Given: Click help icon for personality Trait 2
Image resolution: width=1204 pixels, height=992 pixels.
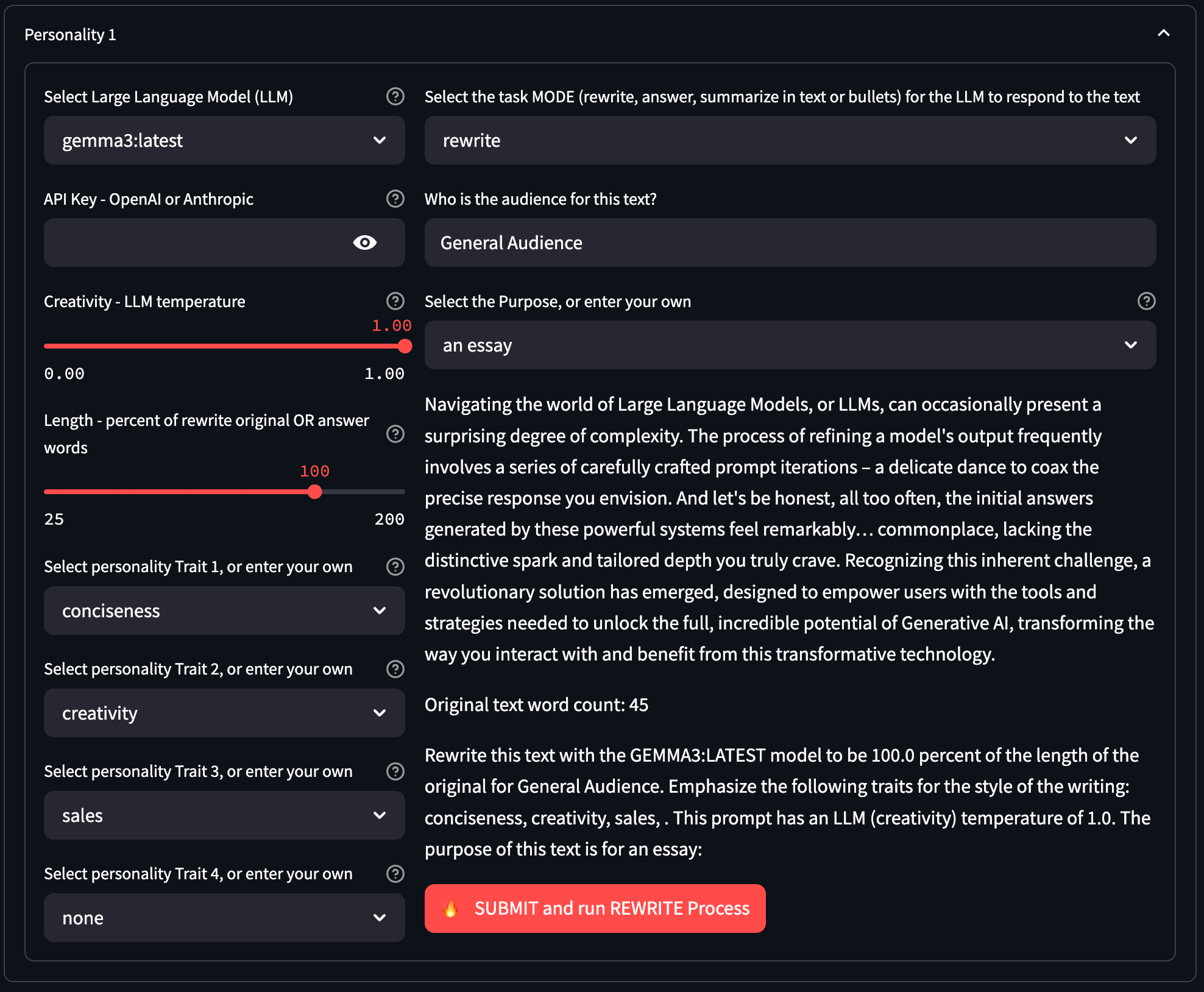Looking at the screenshot, I should (x=395, y=669).
